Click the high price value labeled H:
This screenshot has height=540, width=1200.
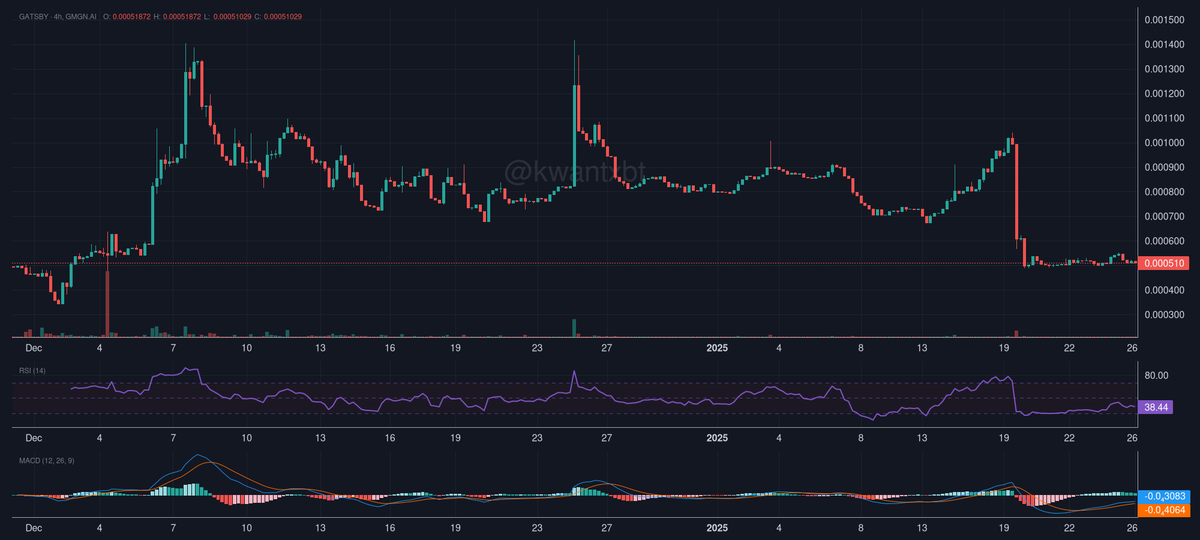180,17
